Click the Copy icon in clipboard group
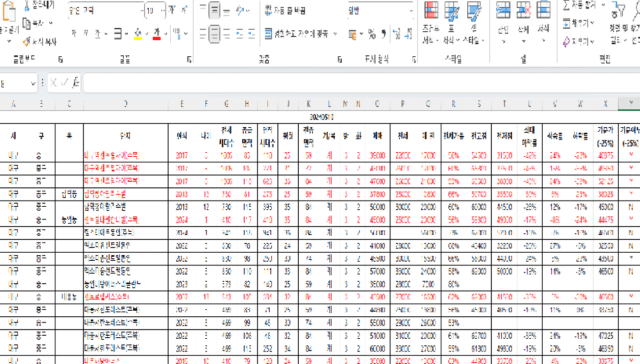Image resolution: width=640 pixels, height=364 pixels. [27, 24]
